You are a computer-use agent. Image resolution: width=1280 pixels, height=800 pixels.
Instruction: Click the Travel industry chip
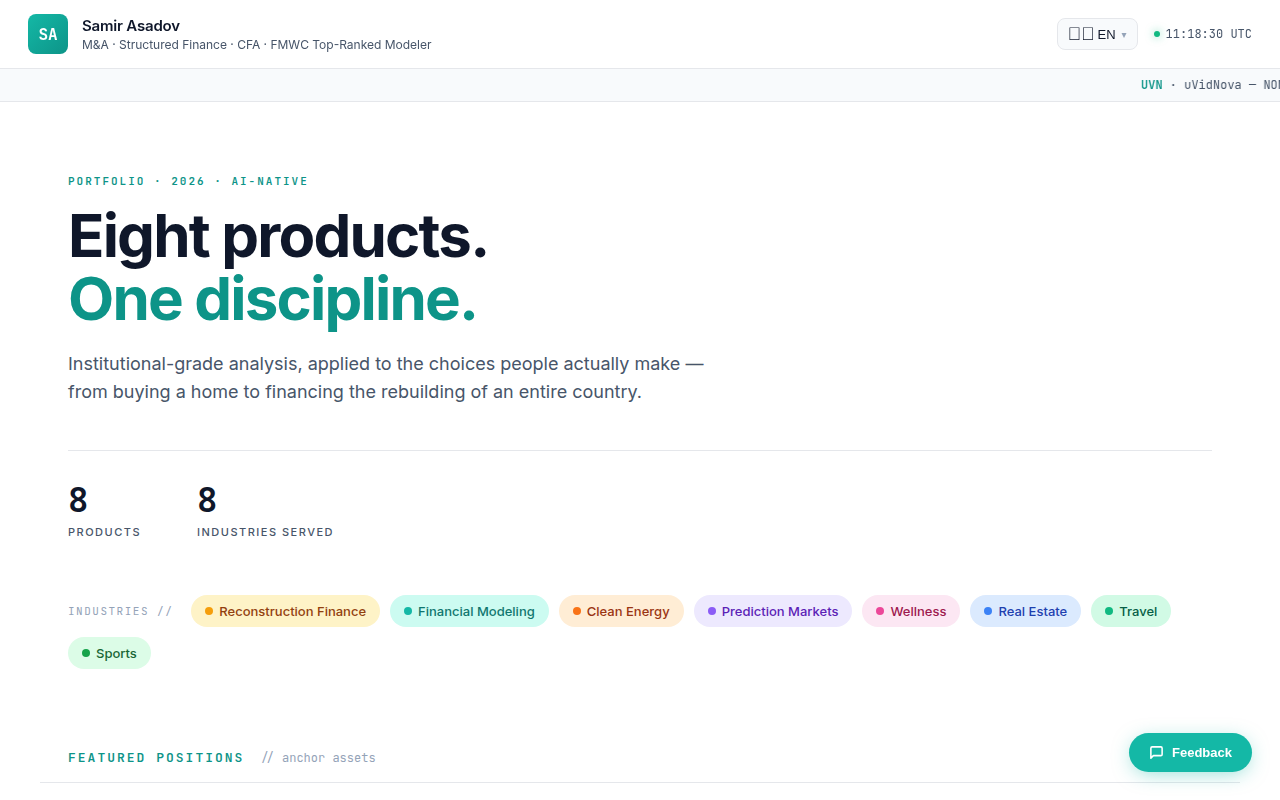[1131, 611]
